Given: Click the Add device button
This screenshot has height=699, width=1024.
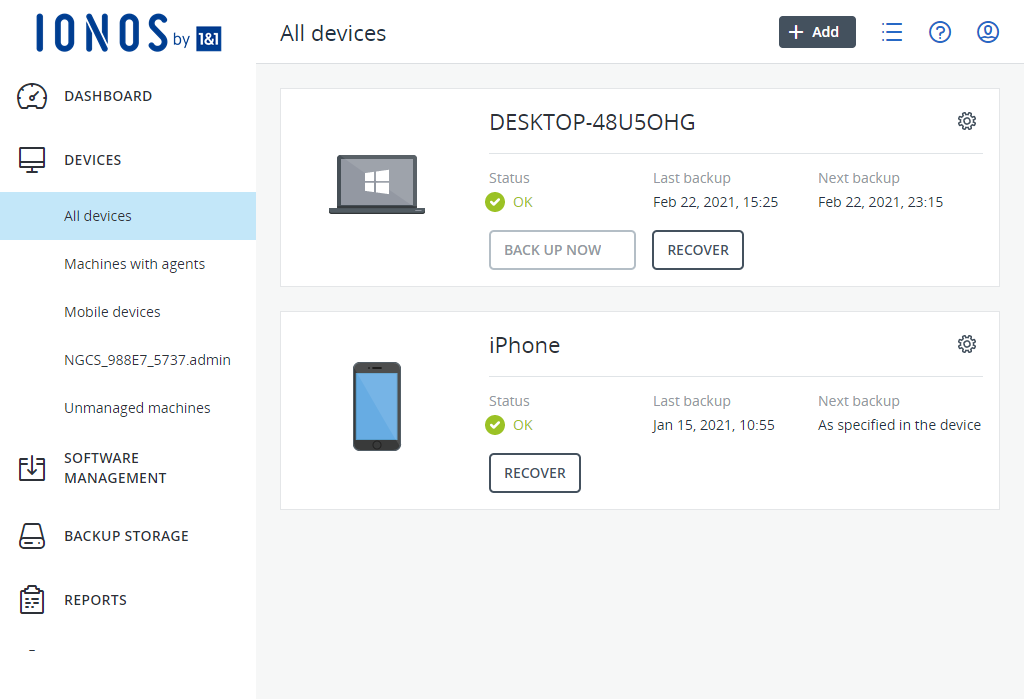Looking at the screenshot, I should (817, 32).
